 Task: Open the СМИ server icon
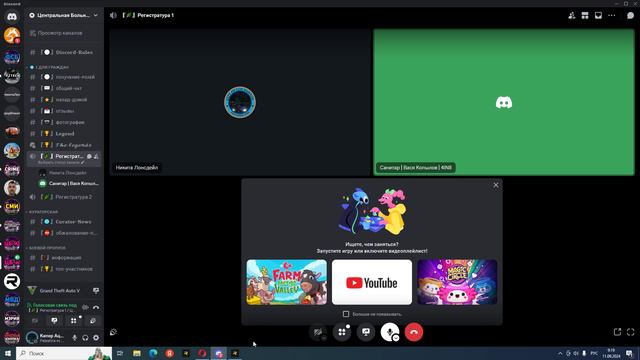click(x=12, y=207)
